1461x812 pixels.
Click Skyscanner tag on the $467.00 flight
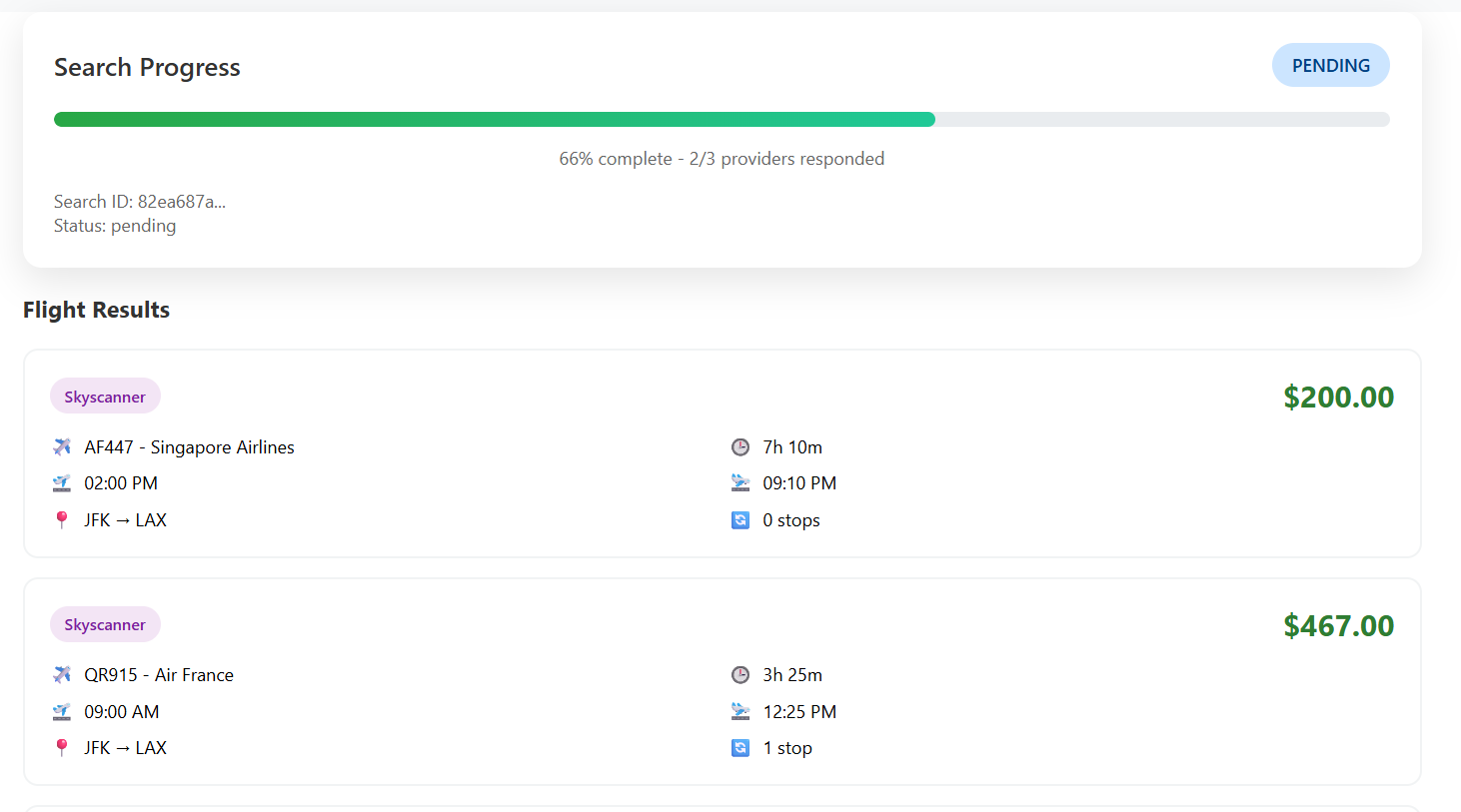pos(105,624)
